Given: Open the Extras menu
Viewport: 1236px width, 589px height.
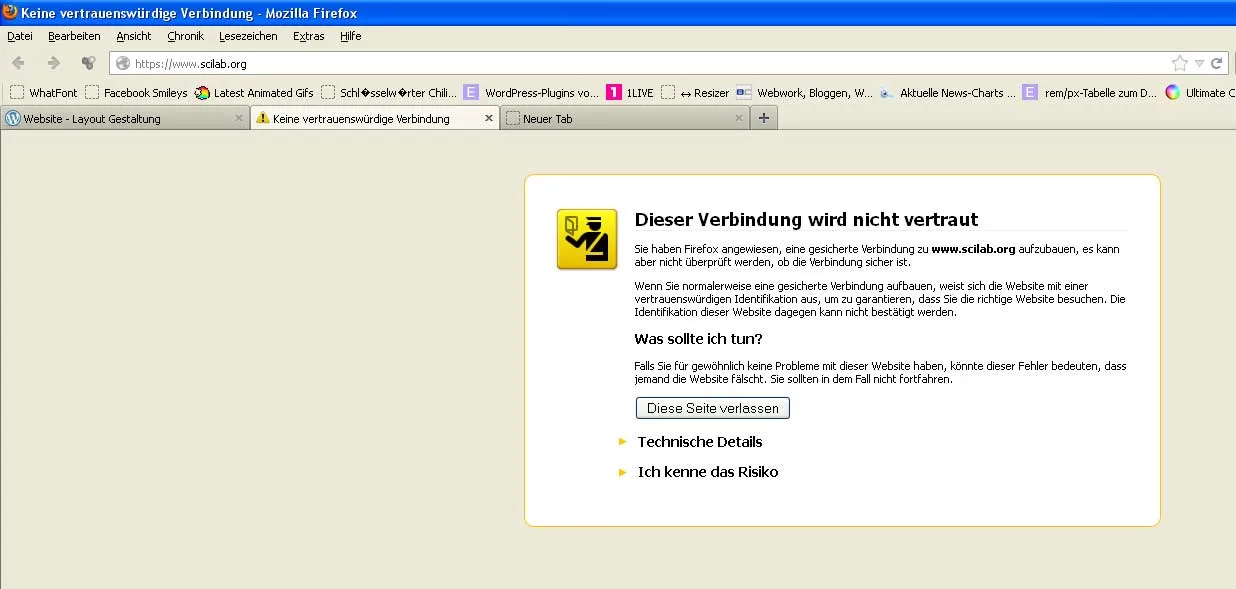Looking at the screenshot, I should click(x=308, y=36).
